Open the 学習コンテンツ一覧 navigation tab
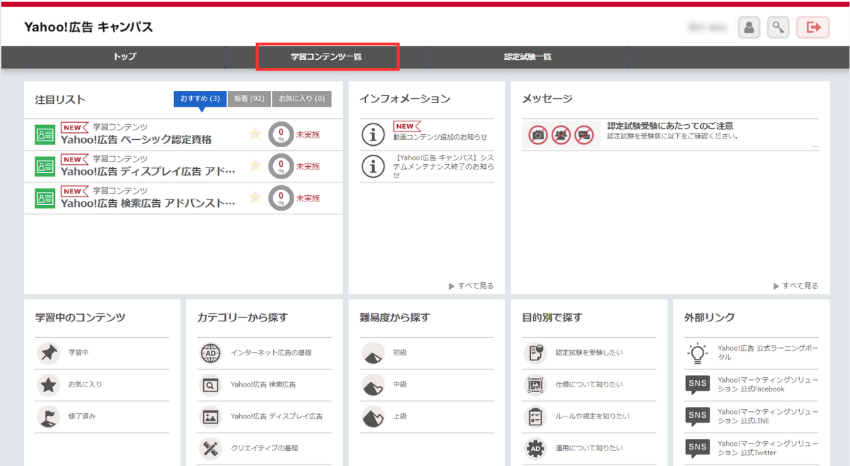 (326, 56)
